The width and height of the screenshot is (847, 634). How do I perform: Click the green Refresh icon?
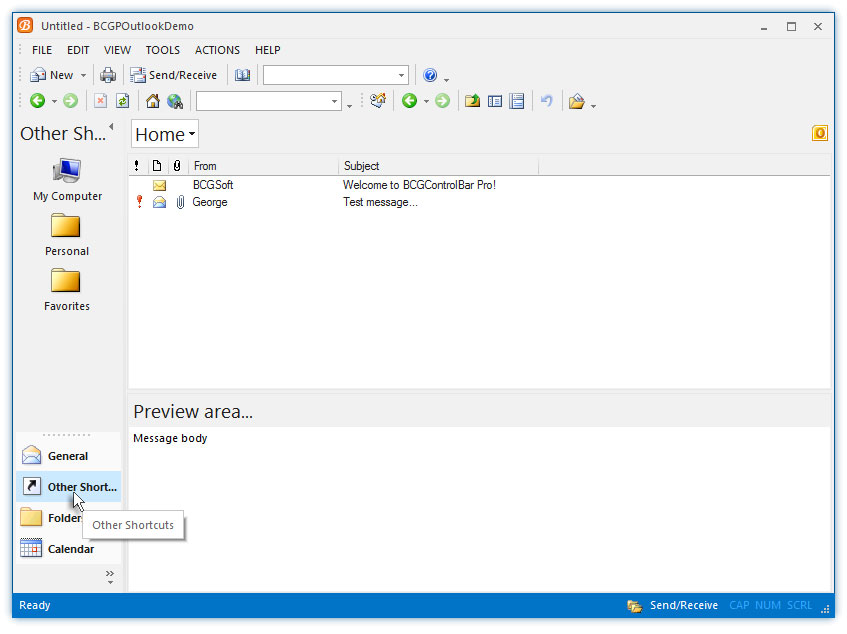122,101
